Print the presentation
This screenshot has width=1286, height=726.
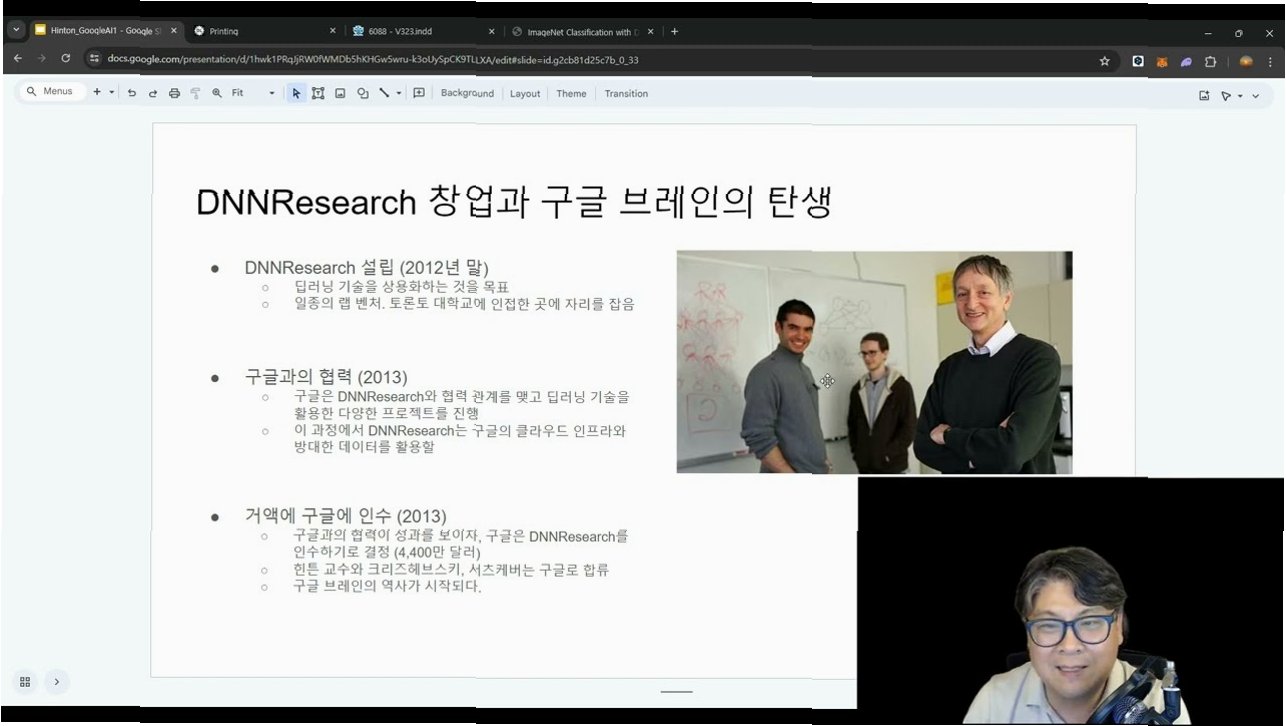click(x=174, y=93)
